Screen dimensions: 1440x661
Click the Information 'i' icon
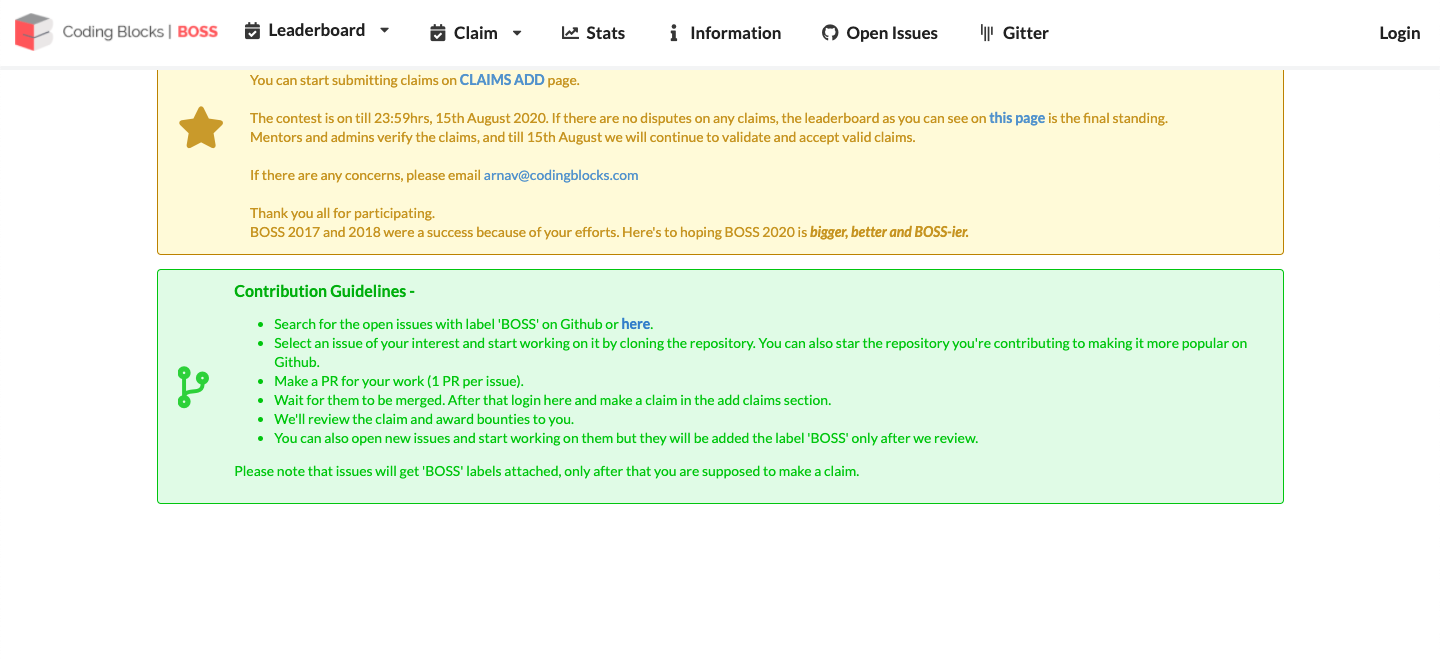click(x=674, y=33)
